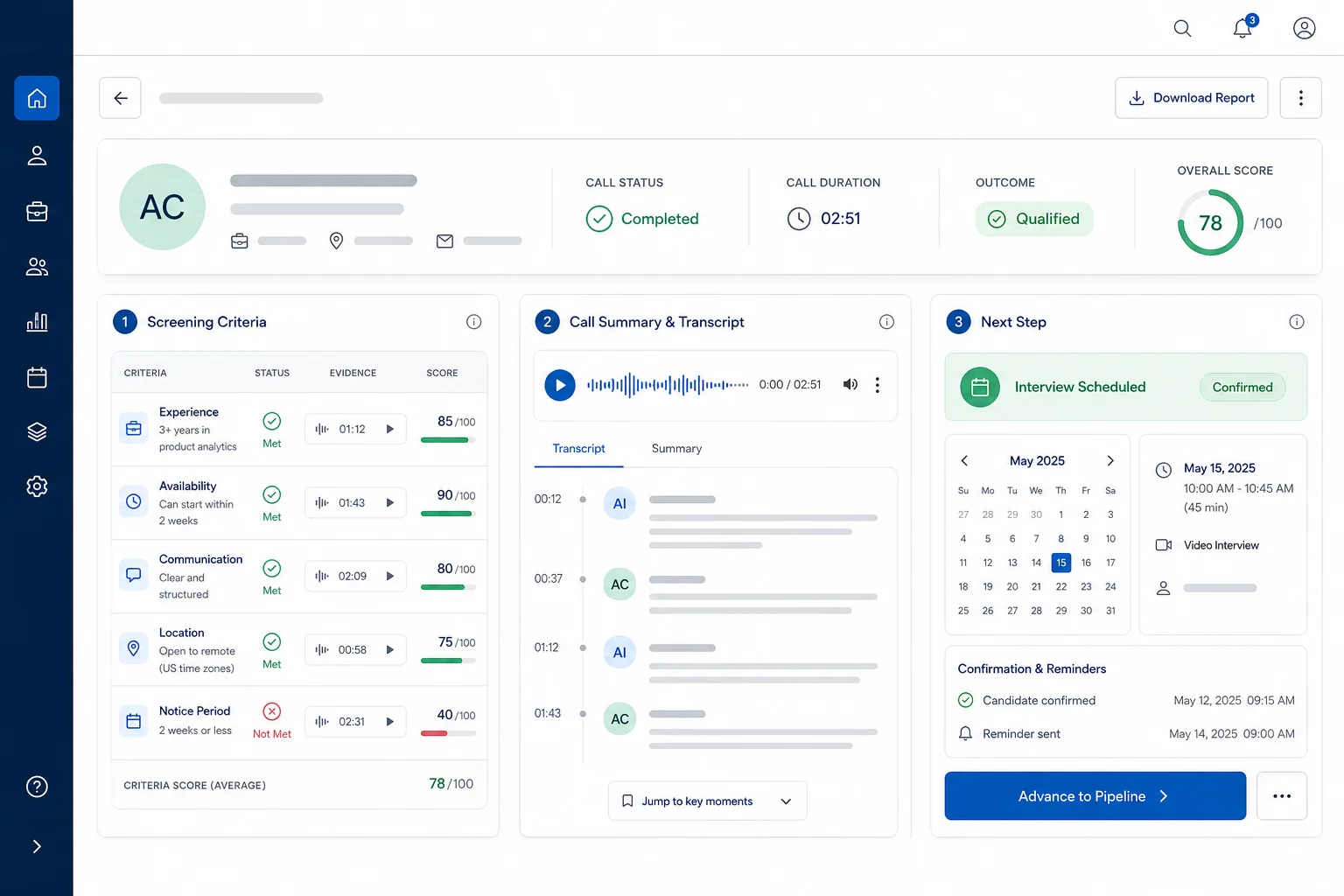This screenshot has width=1344, height=896.
Task: Click the Qualified outcome badge
Action: 1034,219
